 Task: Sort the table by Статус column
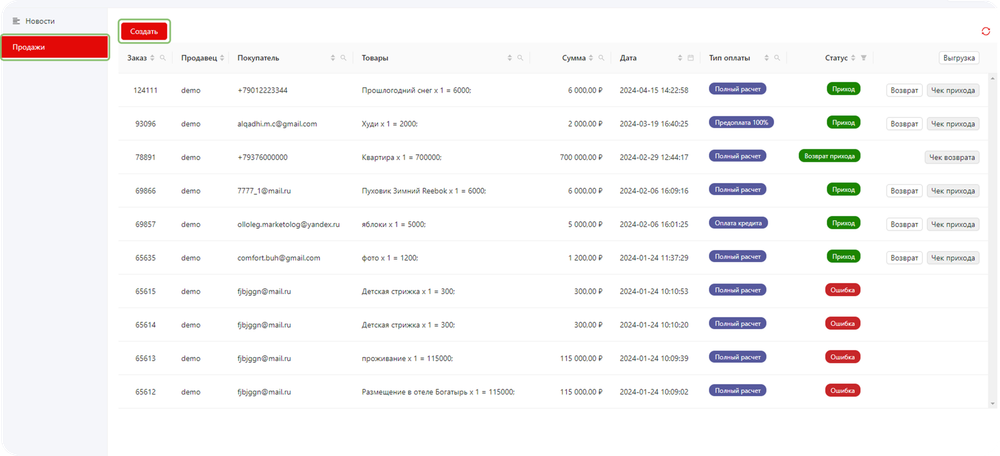(853, 58)
